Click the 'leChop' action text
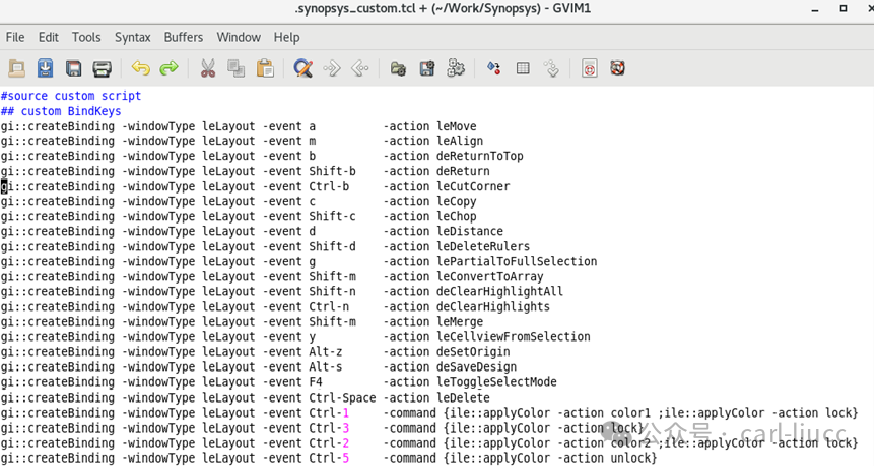Screen dimensions: 874x468 (x=456, y=216)
